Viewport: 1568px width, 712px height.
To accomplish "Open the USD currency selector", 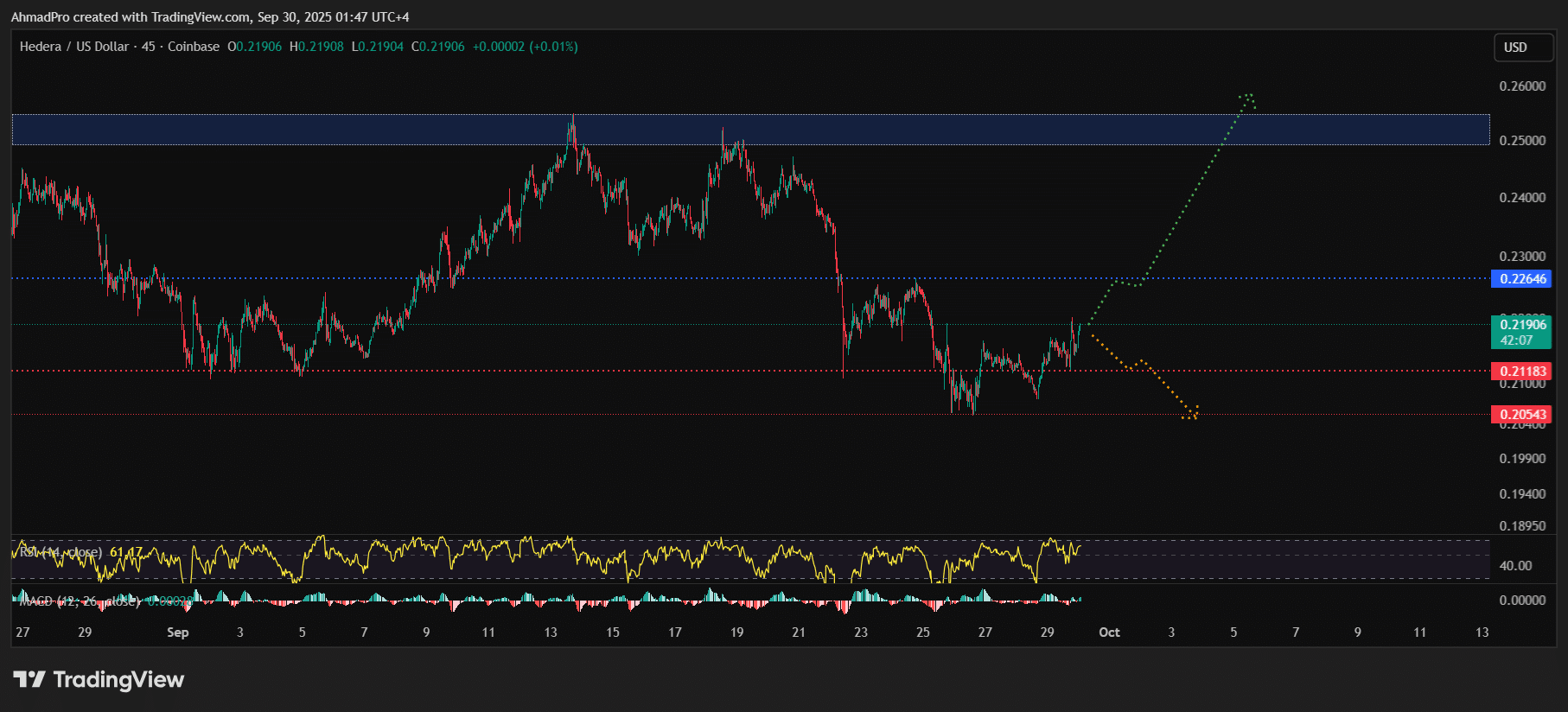I will (1515, 48).
